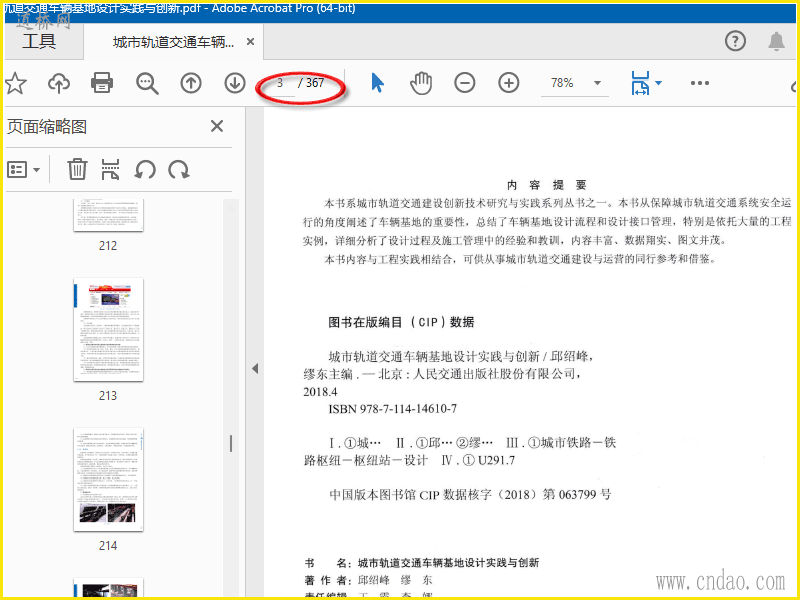Upload the file with the cloud icon

pyautogui.click(x=59, y=83)
